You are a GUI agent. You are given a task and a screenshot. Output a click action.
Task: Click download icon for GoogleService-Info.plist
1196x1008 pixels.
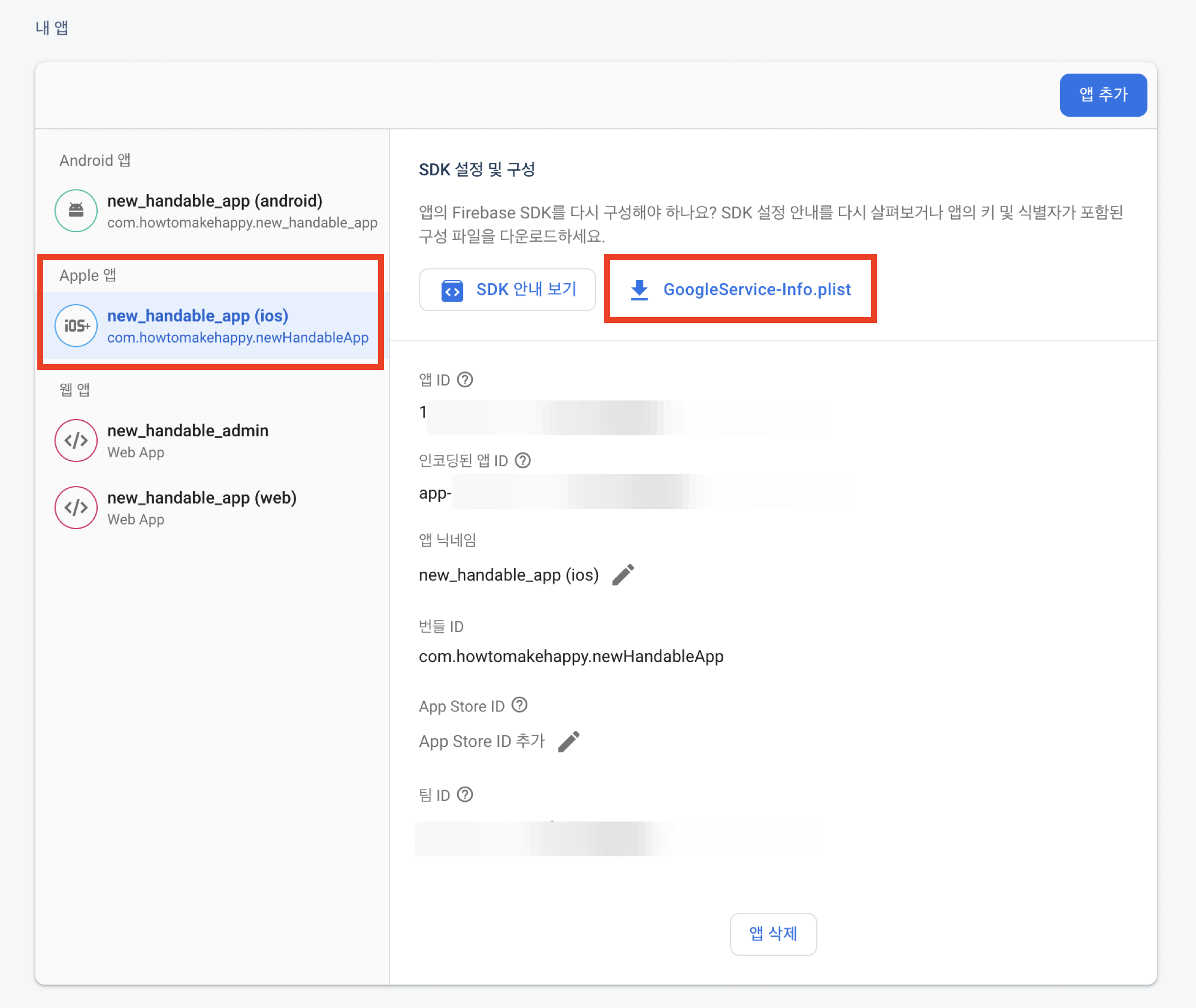pyautogui.click(x=639, y=290)
